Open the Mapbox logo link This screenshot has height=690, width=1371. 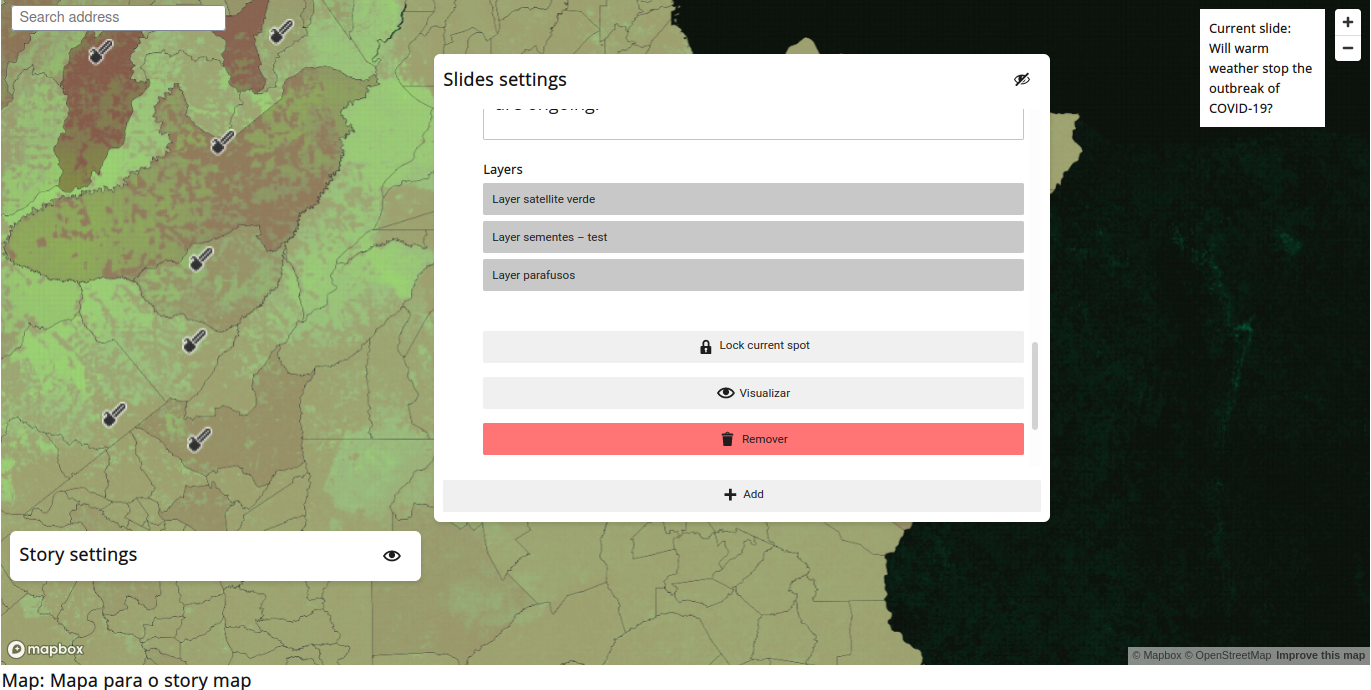tap(46, 649)
